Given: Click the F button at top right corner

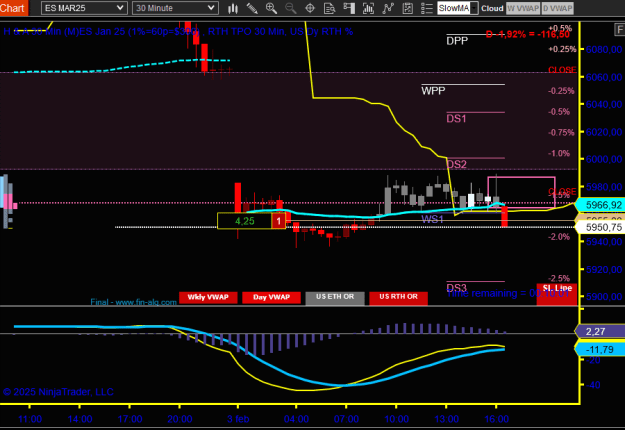Looking at the screenshot, I should point(619,29).
